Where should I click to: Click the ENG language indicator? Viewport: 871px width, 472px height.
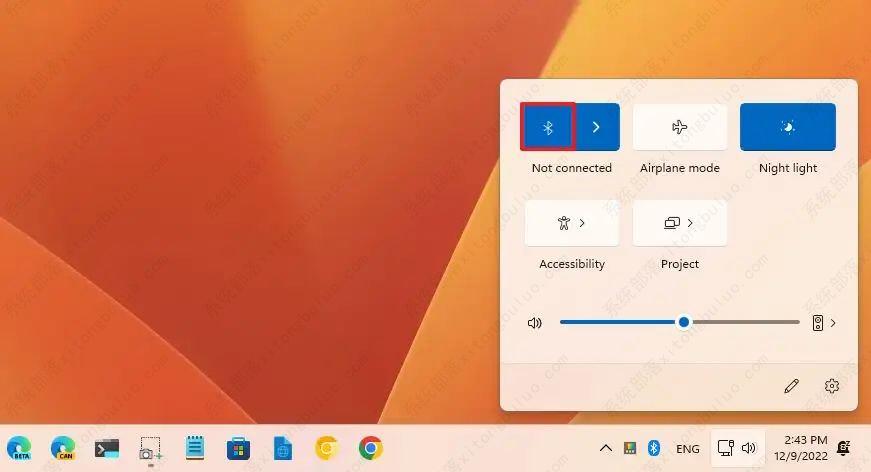pos(688,448)
